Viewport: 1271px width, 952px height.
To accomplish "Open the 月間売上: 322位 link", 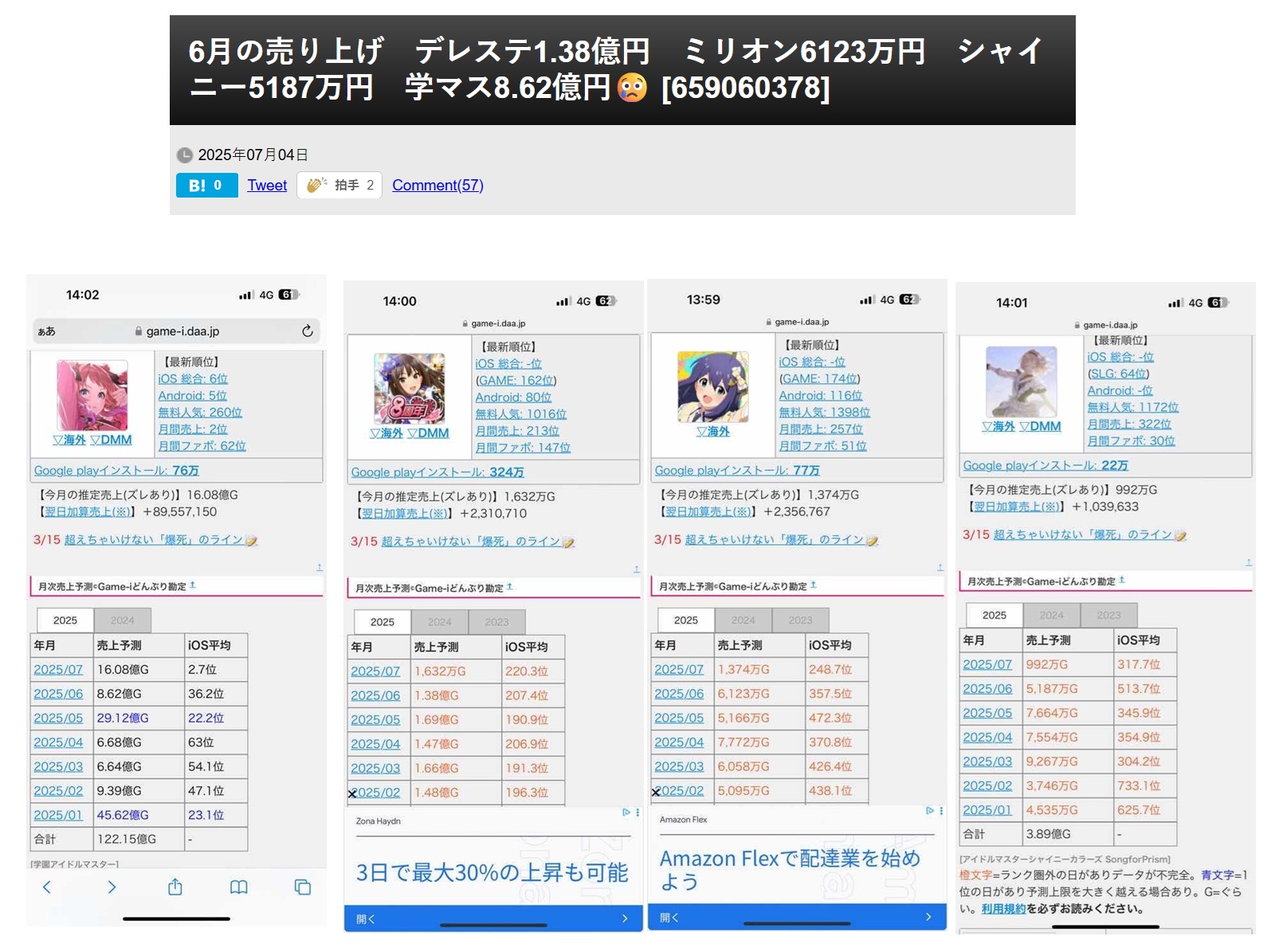I will (1129, 424).
